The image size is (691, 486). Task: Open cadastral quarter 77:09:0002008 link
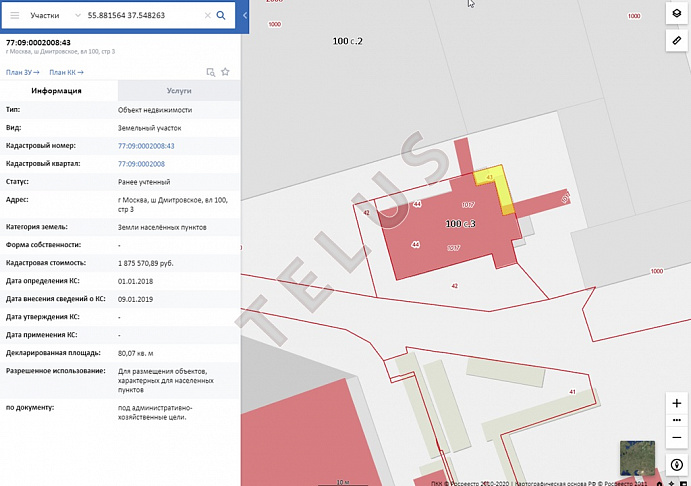coord(141,164)
